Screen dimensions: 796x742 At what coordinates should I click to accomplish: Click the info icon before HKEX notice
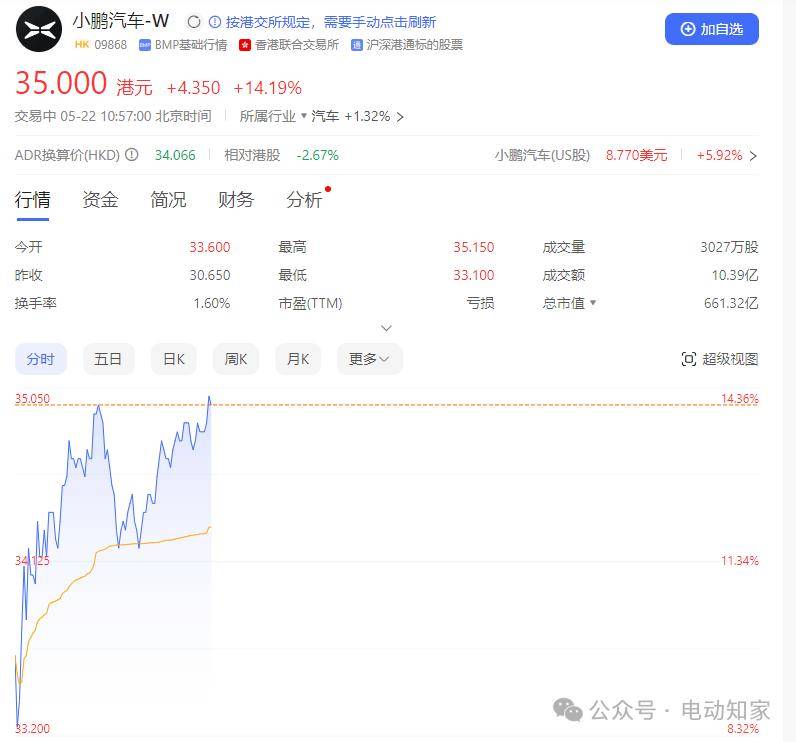click(215, 22)
